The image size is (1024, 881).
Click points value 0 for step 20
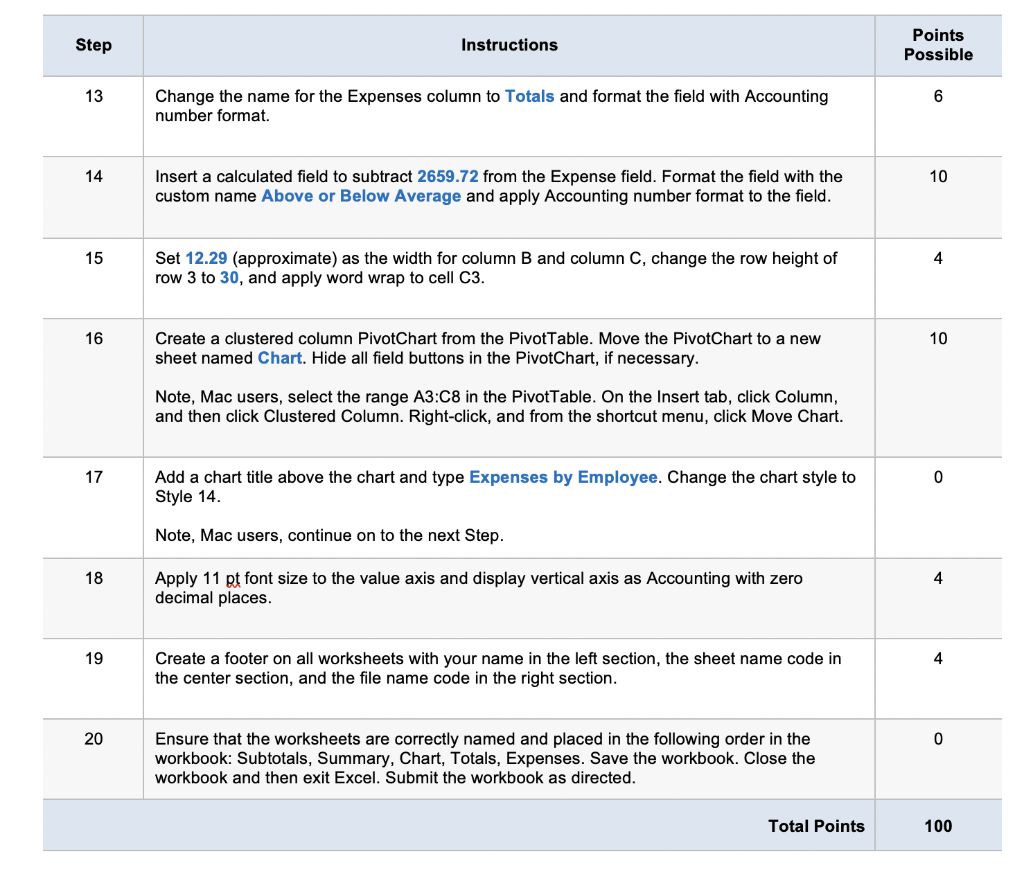[938, 739]
